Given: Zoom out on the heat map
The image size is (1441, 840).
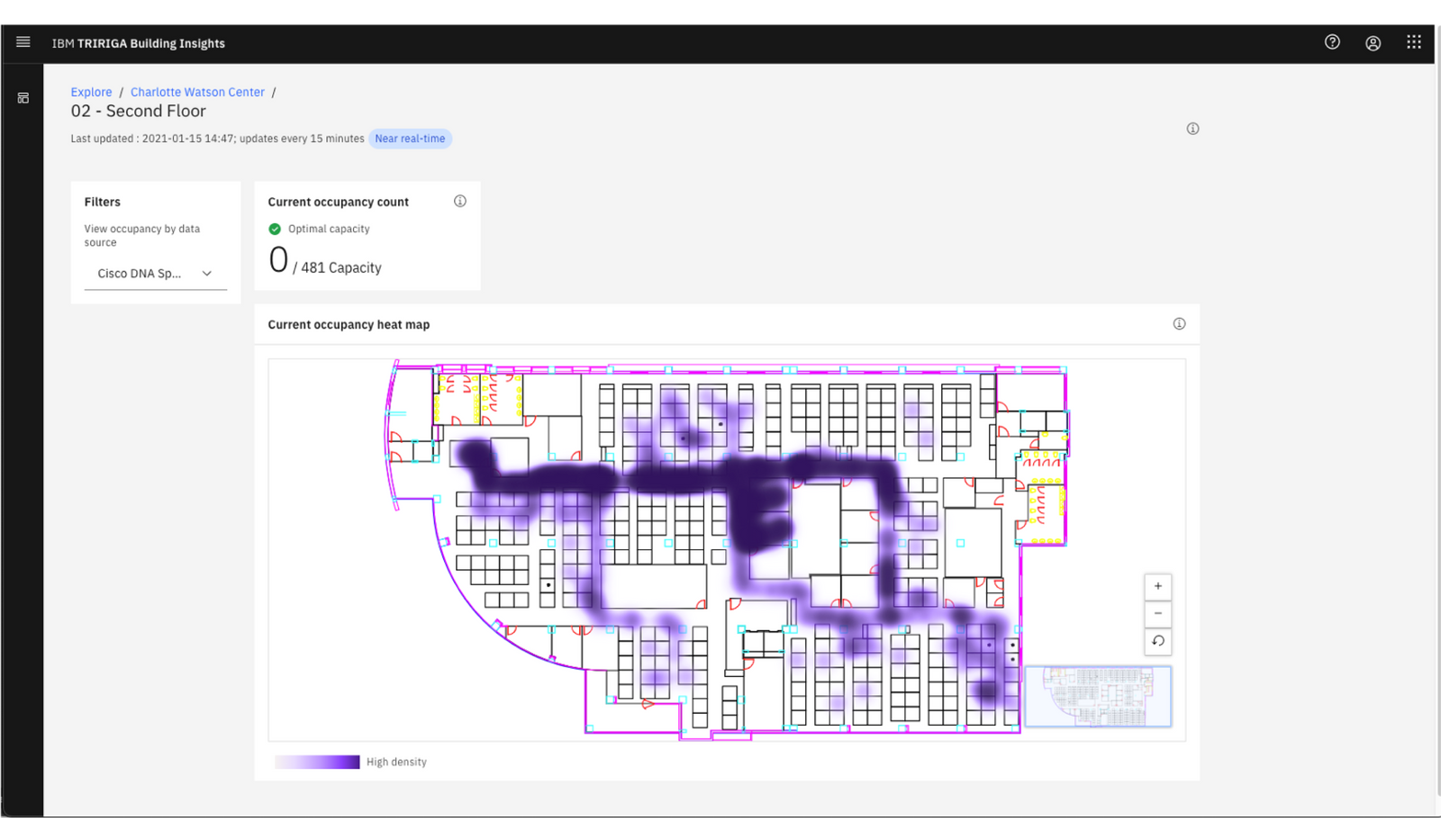Looking at the screenshot, I should [x=1157, y=613].
